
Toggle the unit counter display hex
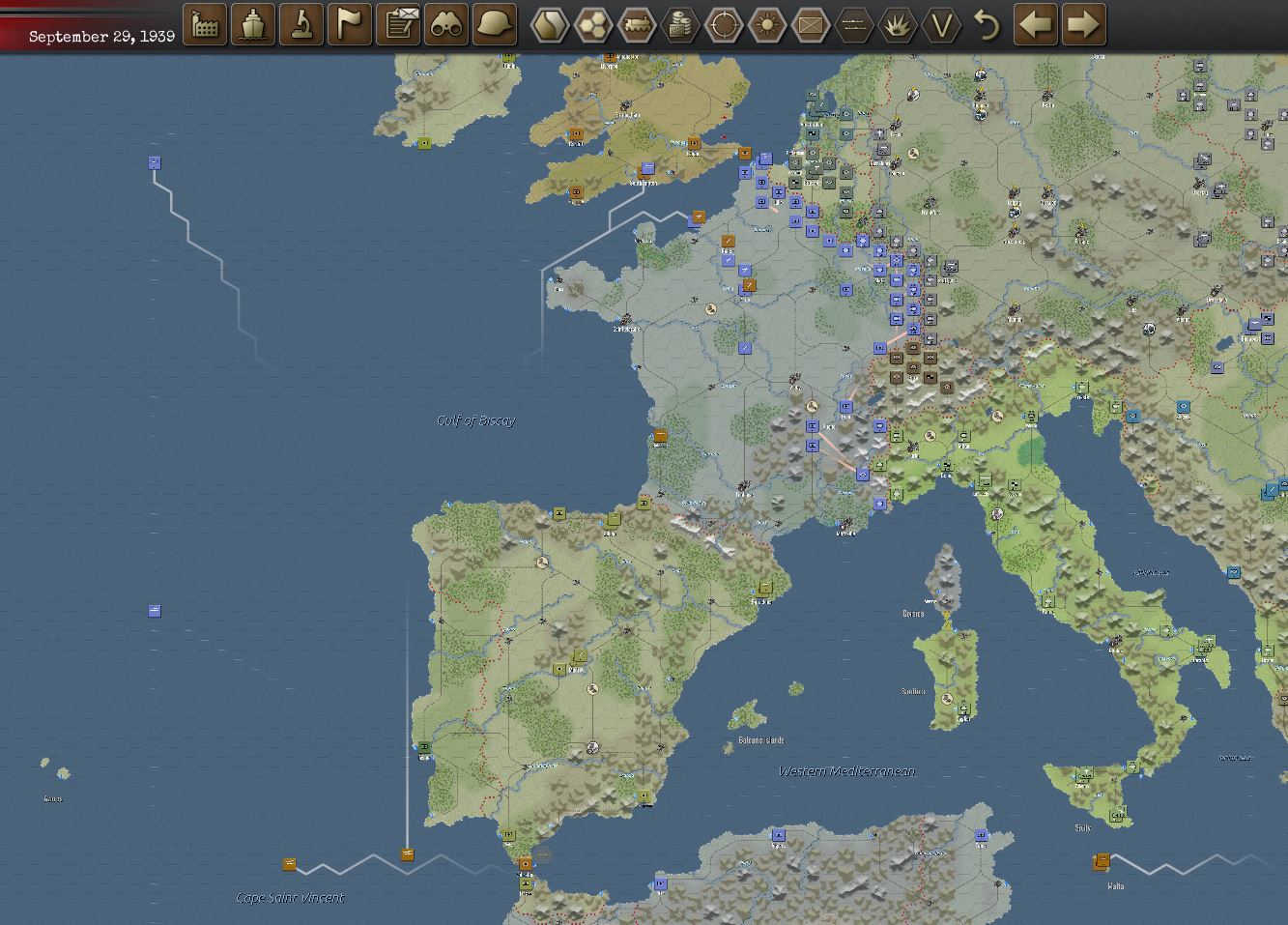point(811,25)
